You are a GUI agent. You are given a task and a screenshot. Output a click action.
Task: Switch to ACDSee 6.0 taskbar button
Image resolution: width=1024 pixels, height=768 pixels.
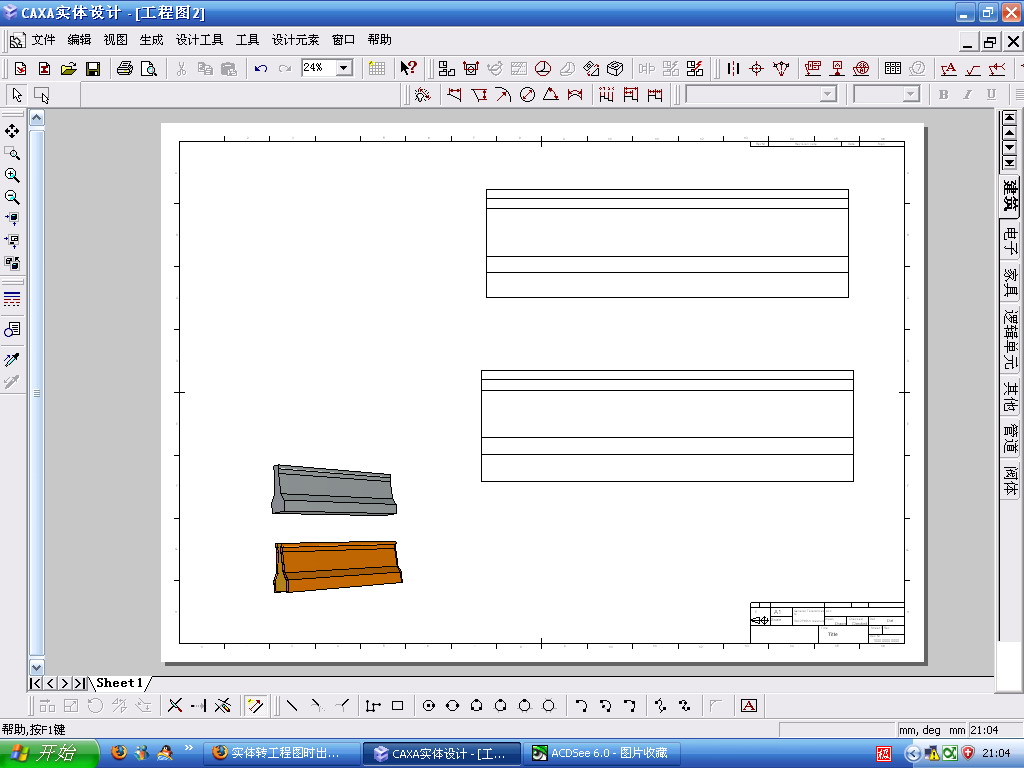tap(601, 754)
